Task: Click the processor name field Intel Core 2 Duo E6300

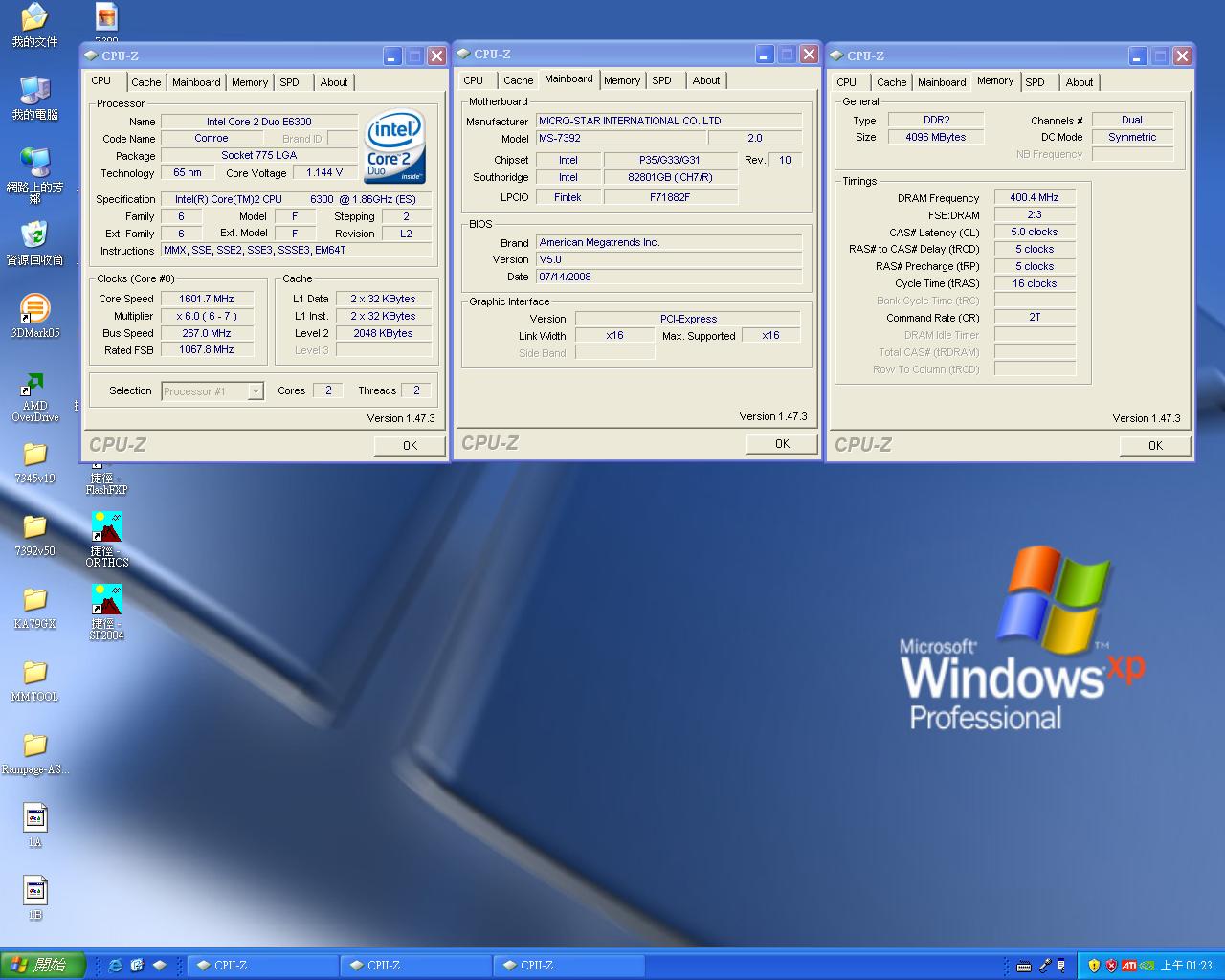Action: tap(259, 122)
